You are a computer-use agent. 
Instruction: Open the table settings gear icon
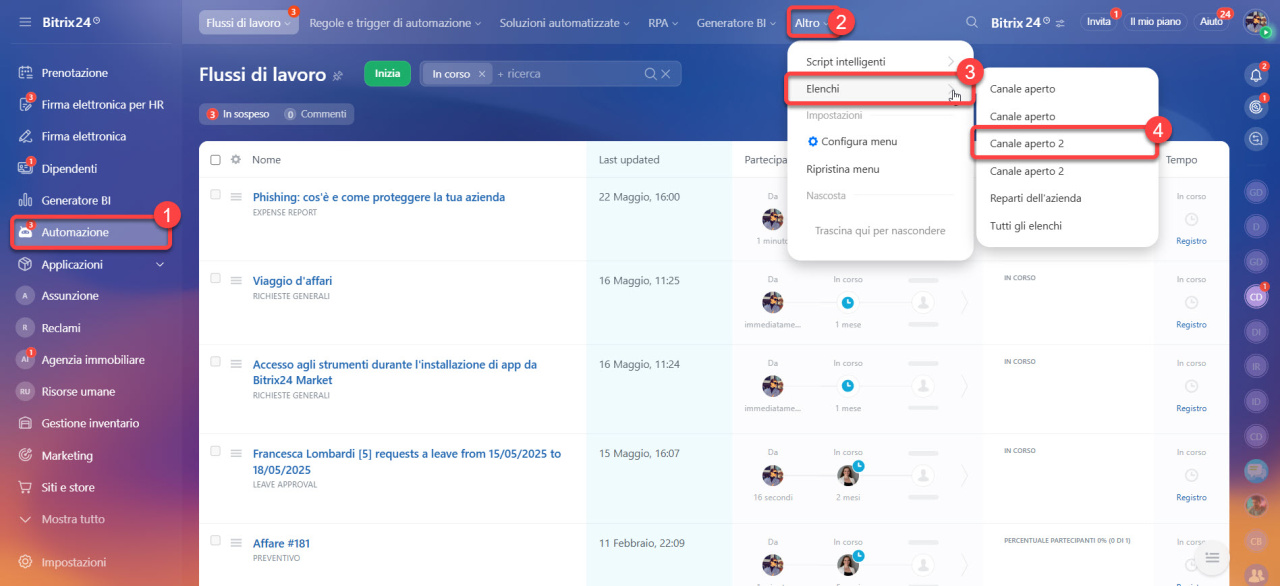[x=236, y=160]
